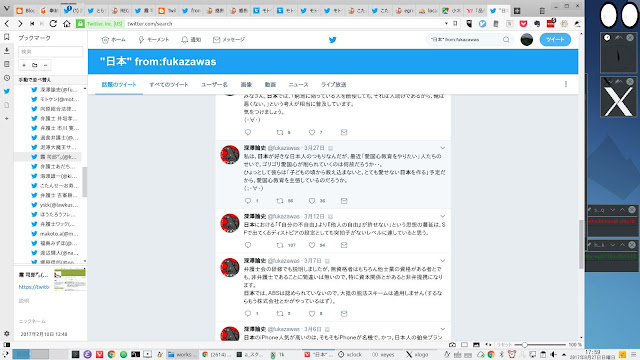Viewport: 640px width, 360px height.
Task: Go back to the previous page
Action: tap(7, 24)
